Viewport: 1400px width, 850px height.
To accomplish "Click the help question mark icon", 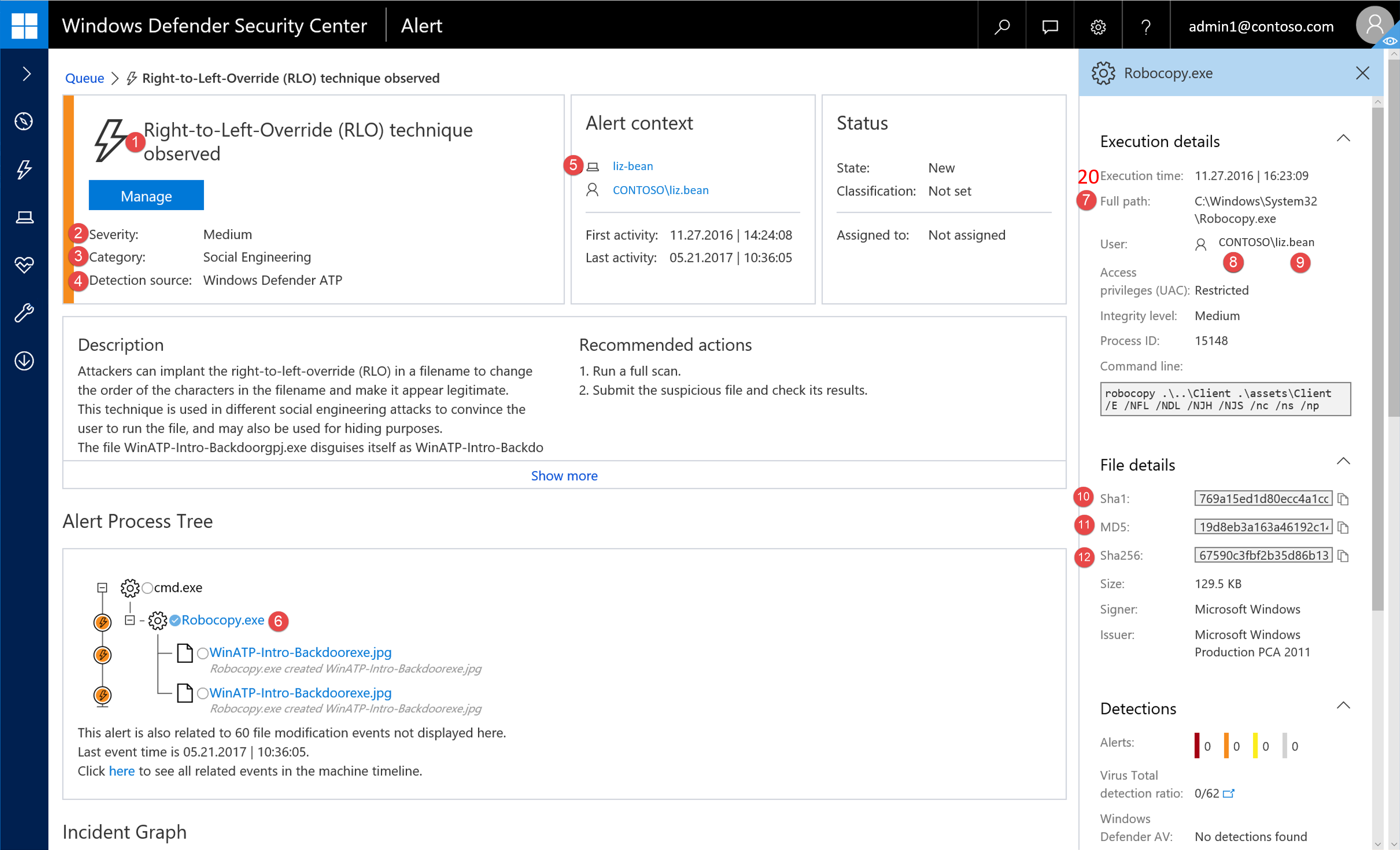I will pyautogui.click(x=1145, y=26).
